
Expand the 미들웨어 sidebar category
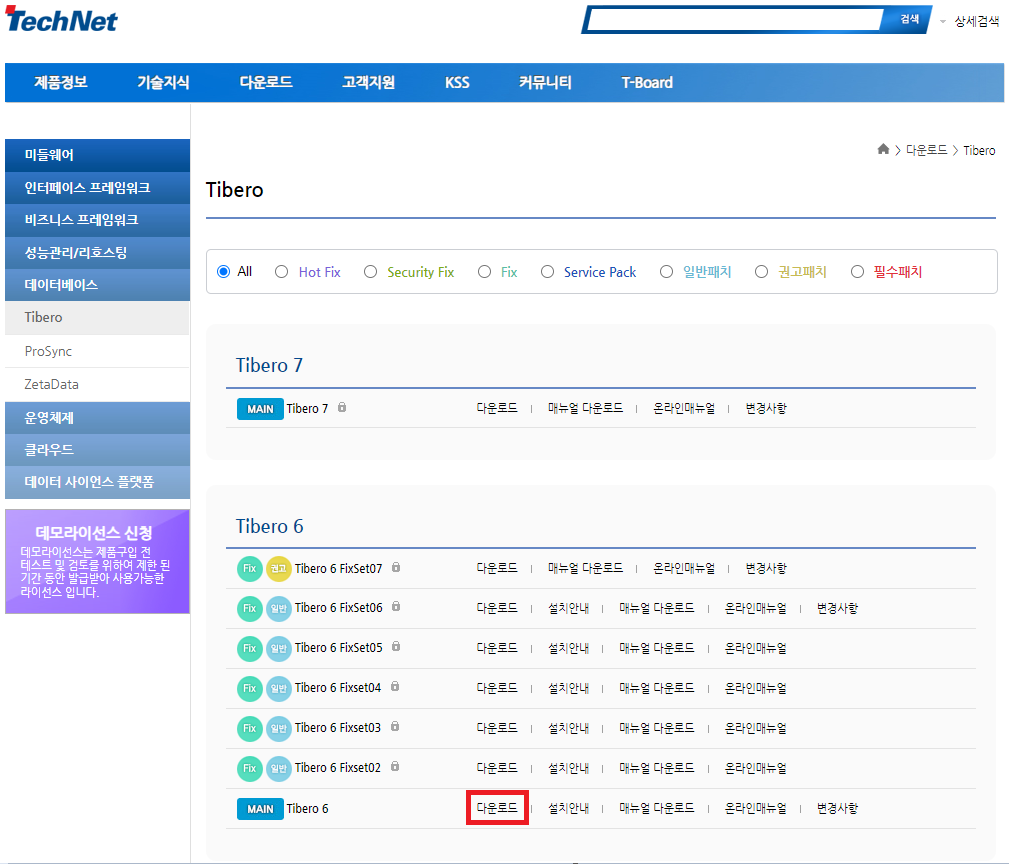97,155
